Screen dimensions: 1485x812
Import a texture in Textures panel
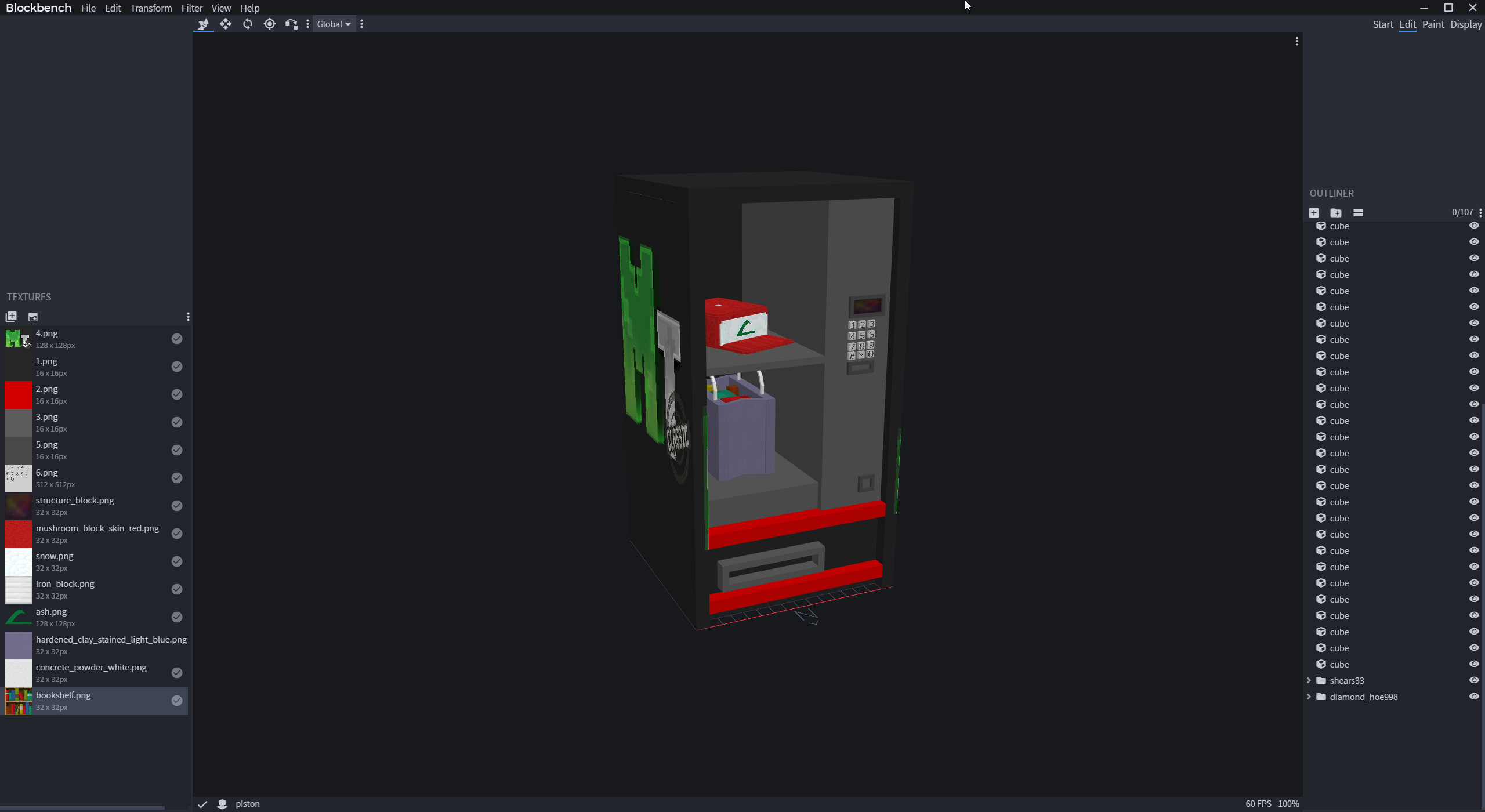tap(11, 317)
